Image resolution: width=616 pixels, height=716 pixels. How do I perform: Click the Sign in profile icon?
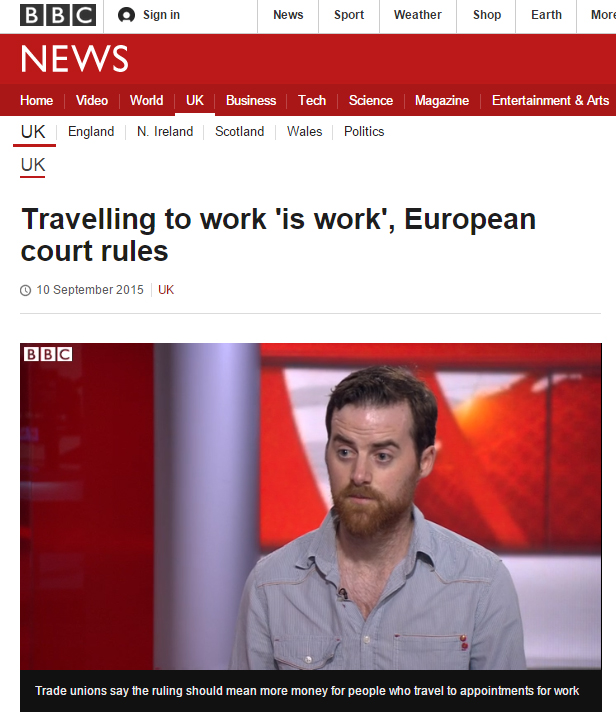pos(126,15)
